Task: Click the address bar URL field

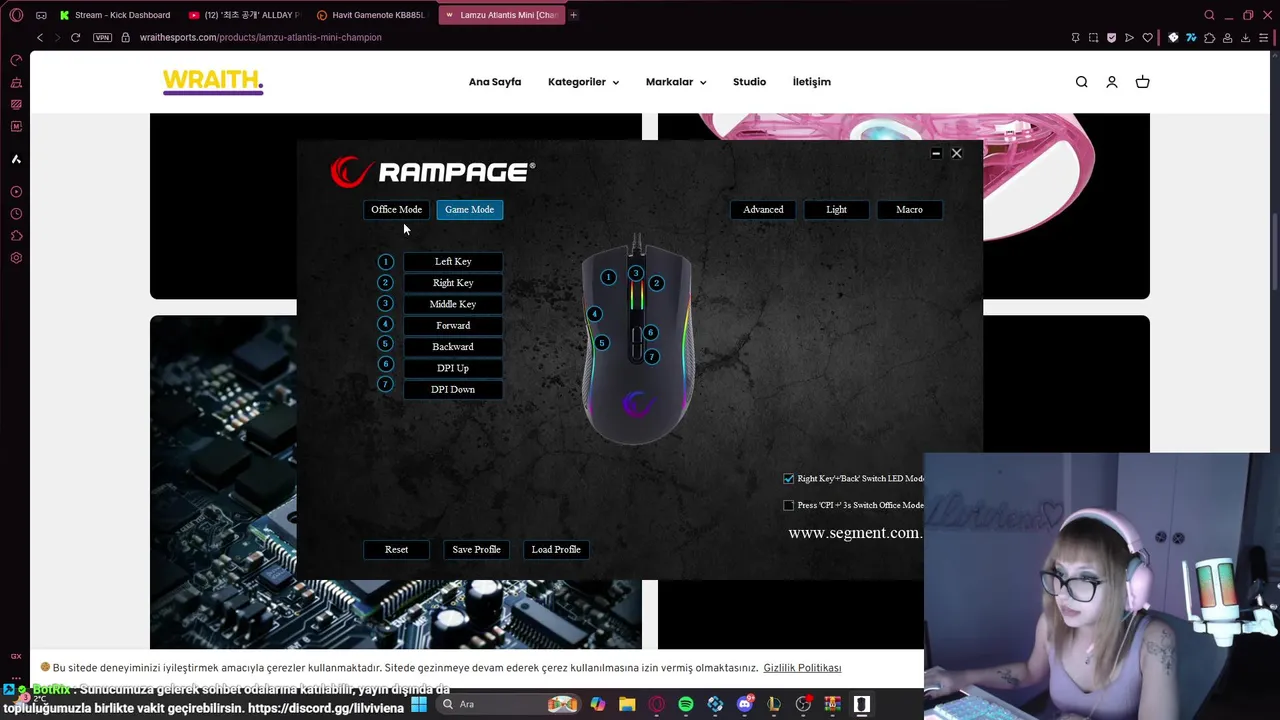Action: tap(260, 37)
